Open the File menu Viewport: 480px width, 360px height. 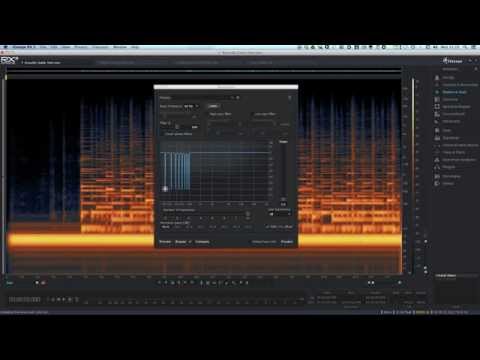tap(43, 47)
